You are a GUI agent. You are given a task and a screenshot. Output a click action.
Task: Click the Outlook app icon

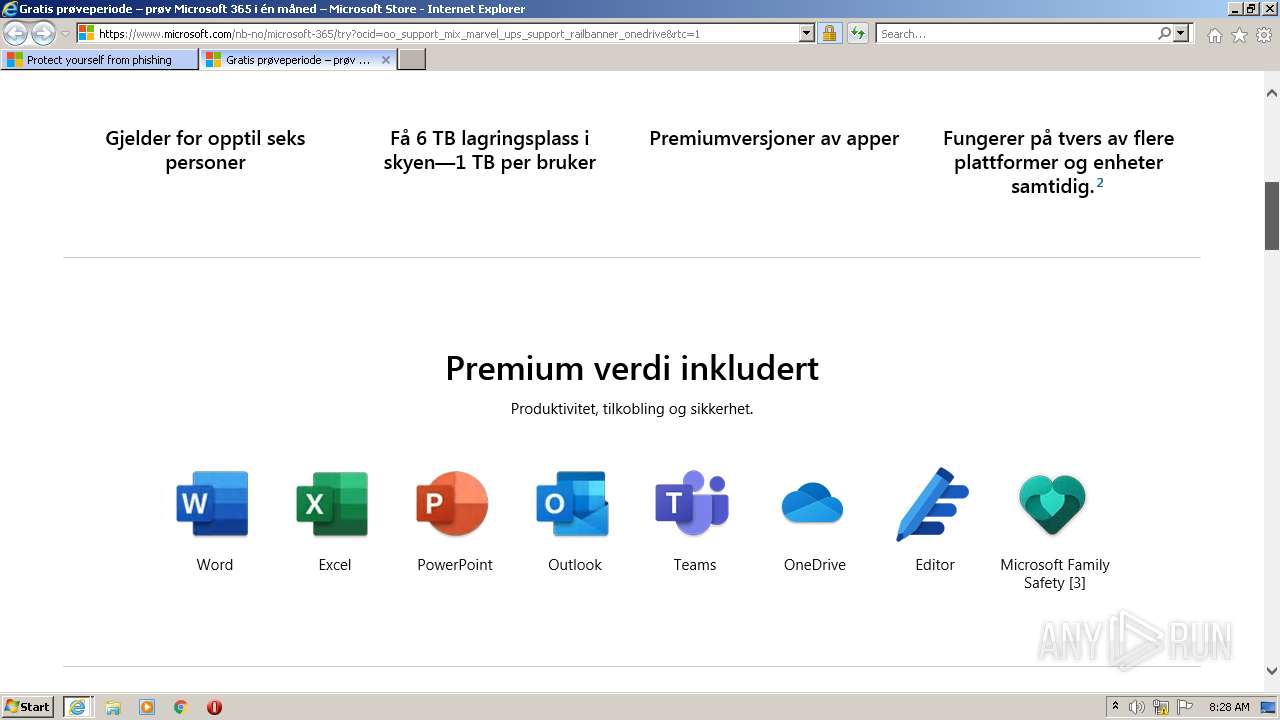pos(574,504)
